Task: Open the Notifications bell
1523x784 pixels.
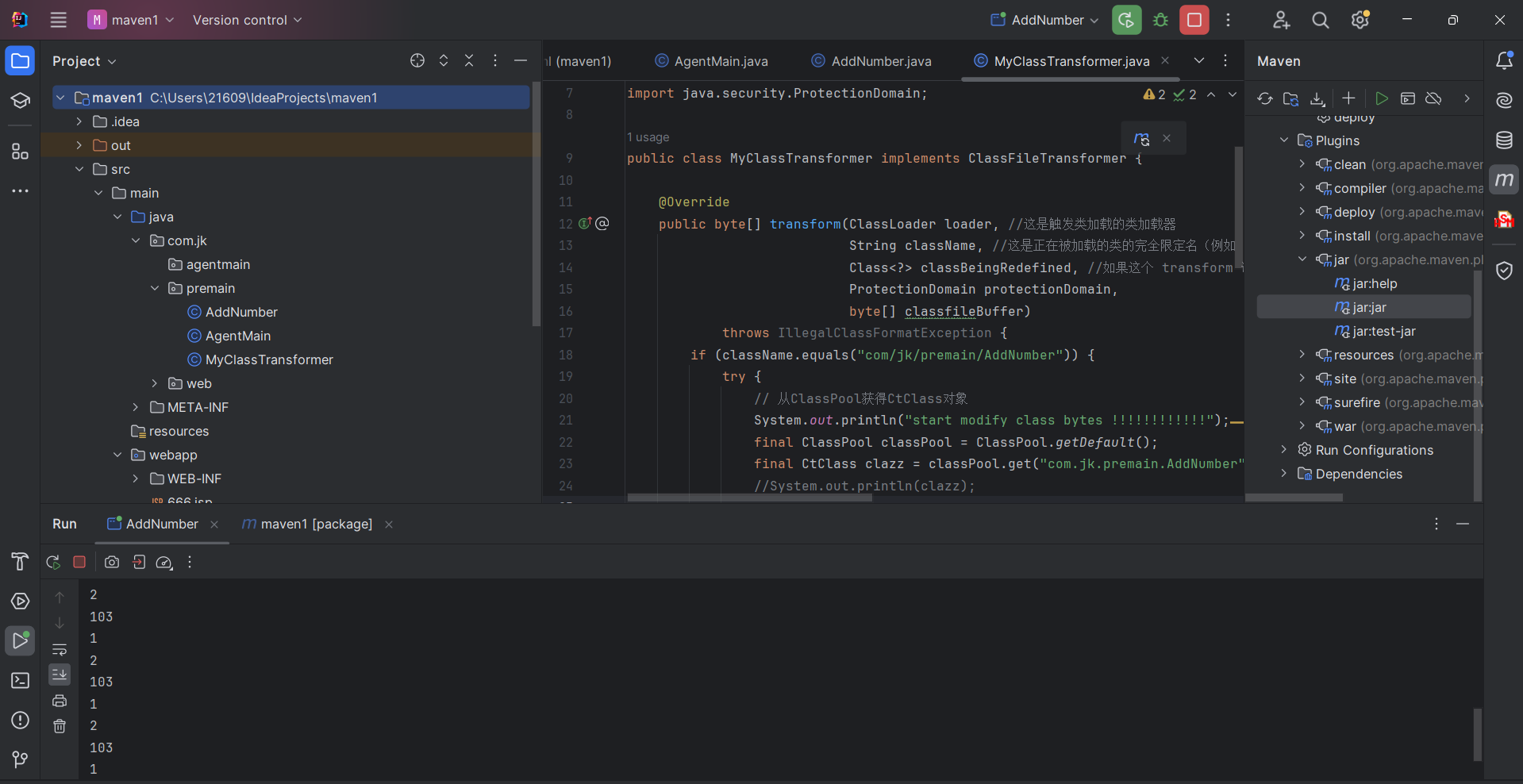Action: pyautogui.click(x=1504, y=60)
